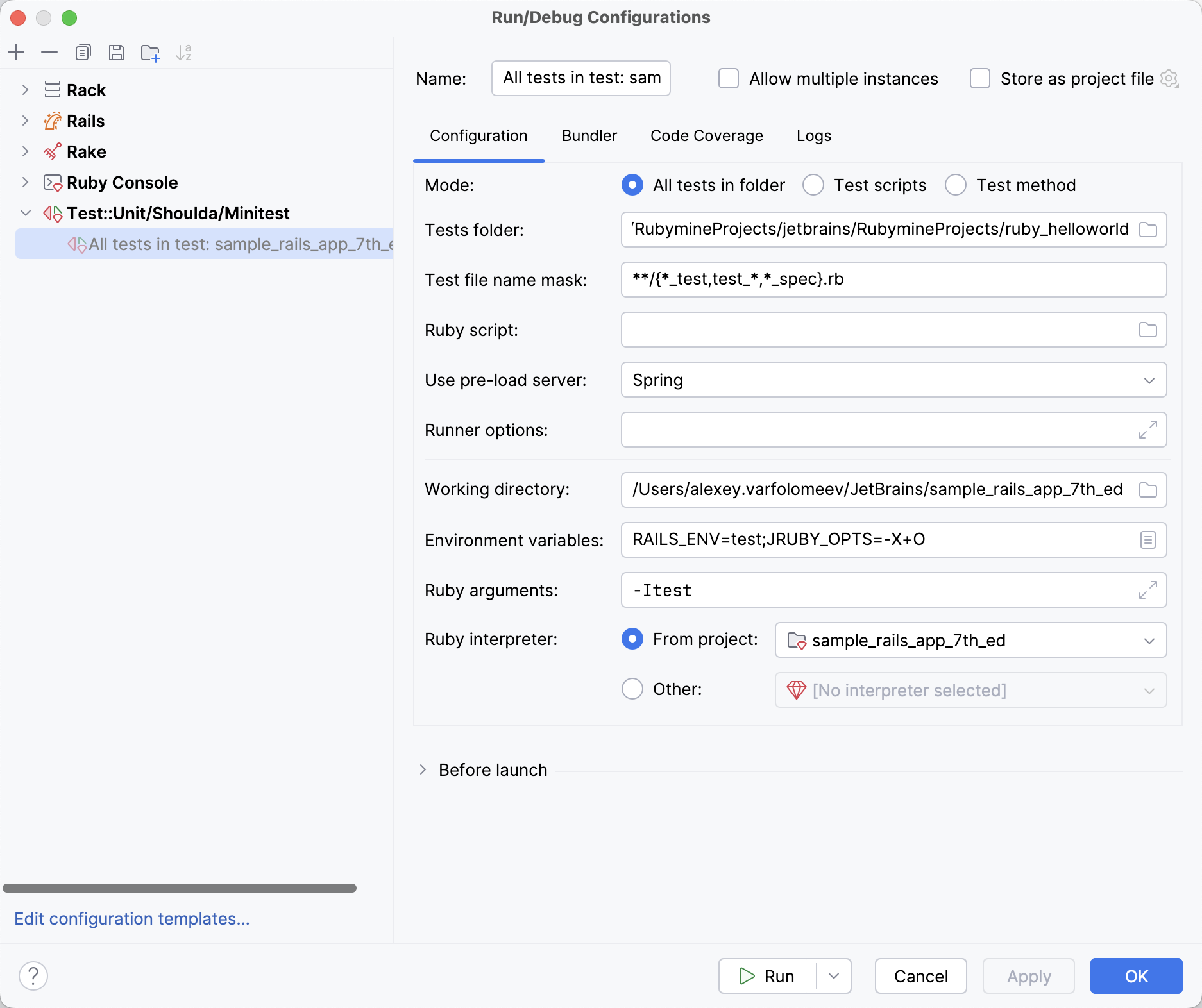The image size is (1202, 1008).
Task: Apply the configuration changes
Action: [x=1028, y=976]
